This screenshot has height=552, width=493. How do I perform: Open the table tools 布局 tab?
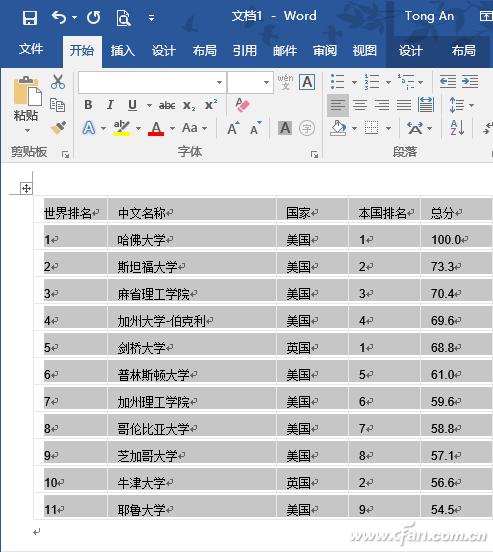(x=464, y=50)
